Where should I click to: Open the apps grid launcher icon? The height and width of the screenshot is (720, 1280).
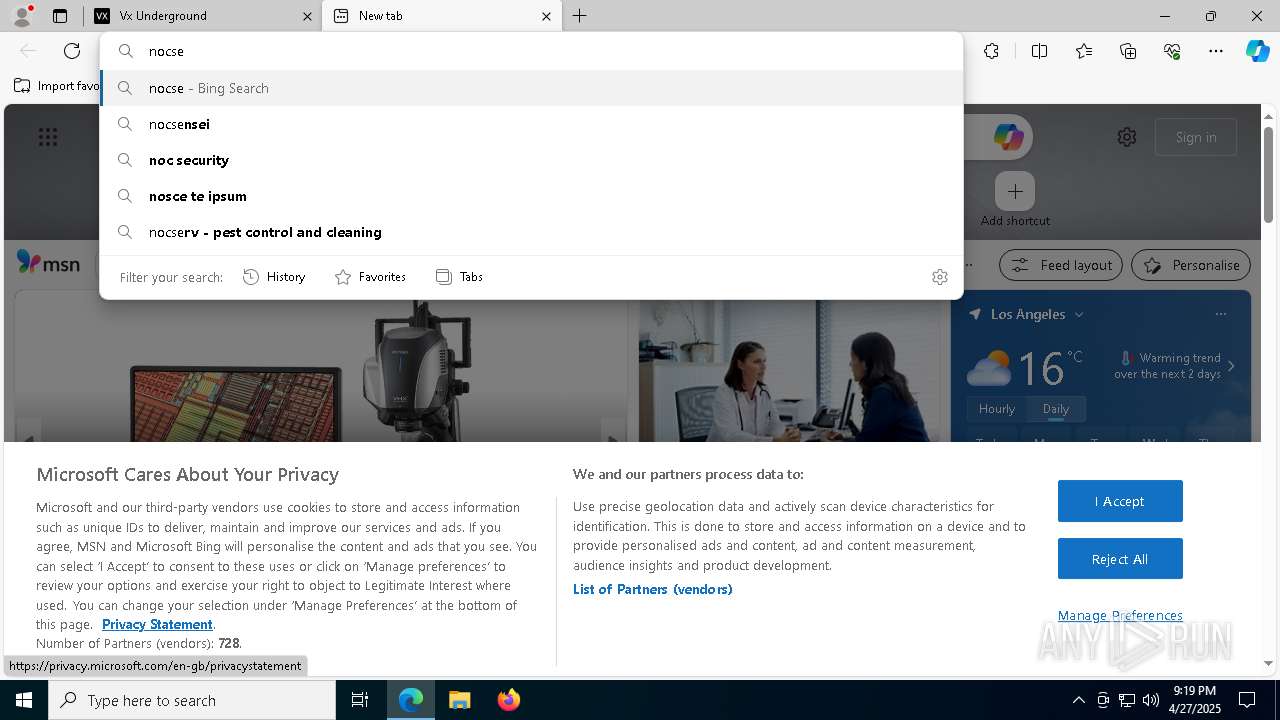48,137
